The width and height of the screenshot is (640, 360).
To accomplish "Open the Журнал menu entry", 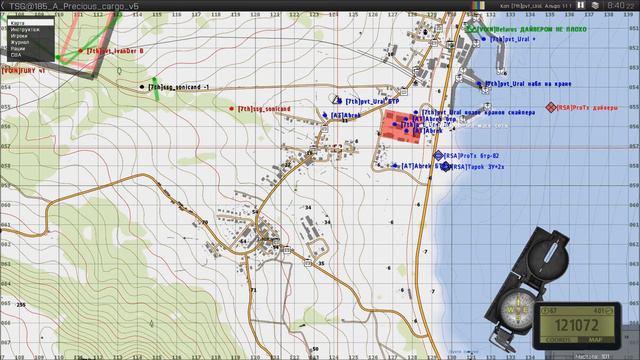I will [31, 42].
